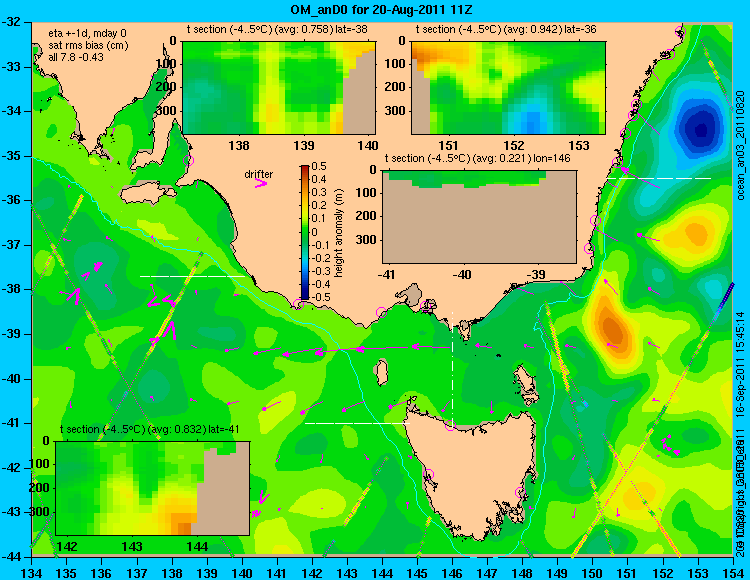Click the 154 longitude axis label

[x=733, y=572]
